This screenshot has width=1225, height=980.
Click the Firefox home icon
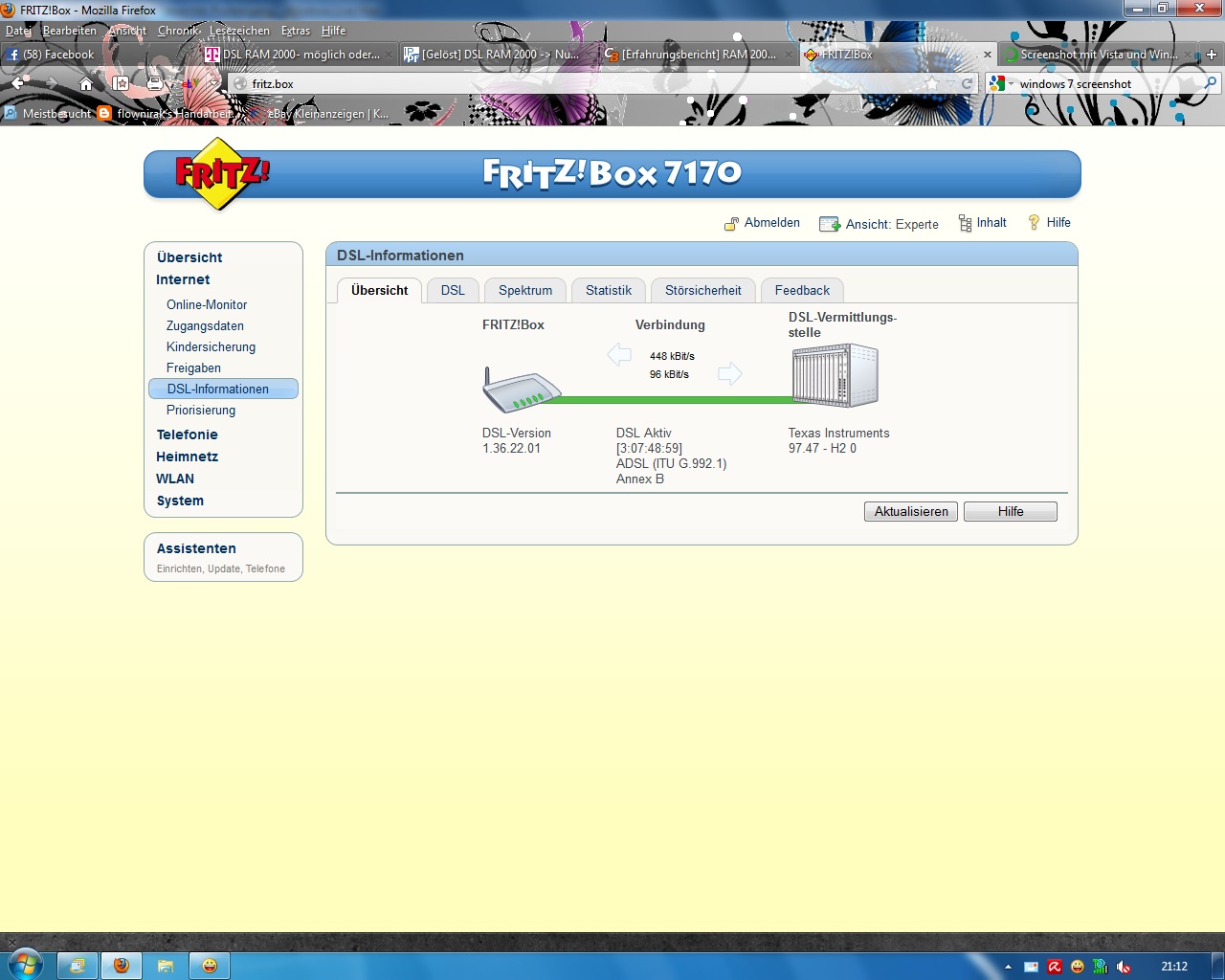(86, 84)
